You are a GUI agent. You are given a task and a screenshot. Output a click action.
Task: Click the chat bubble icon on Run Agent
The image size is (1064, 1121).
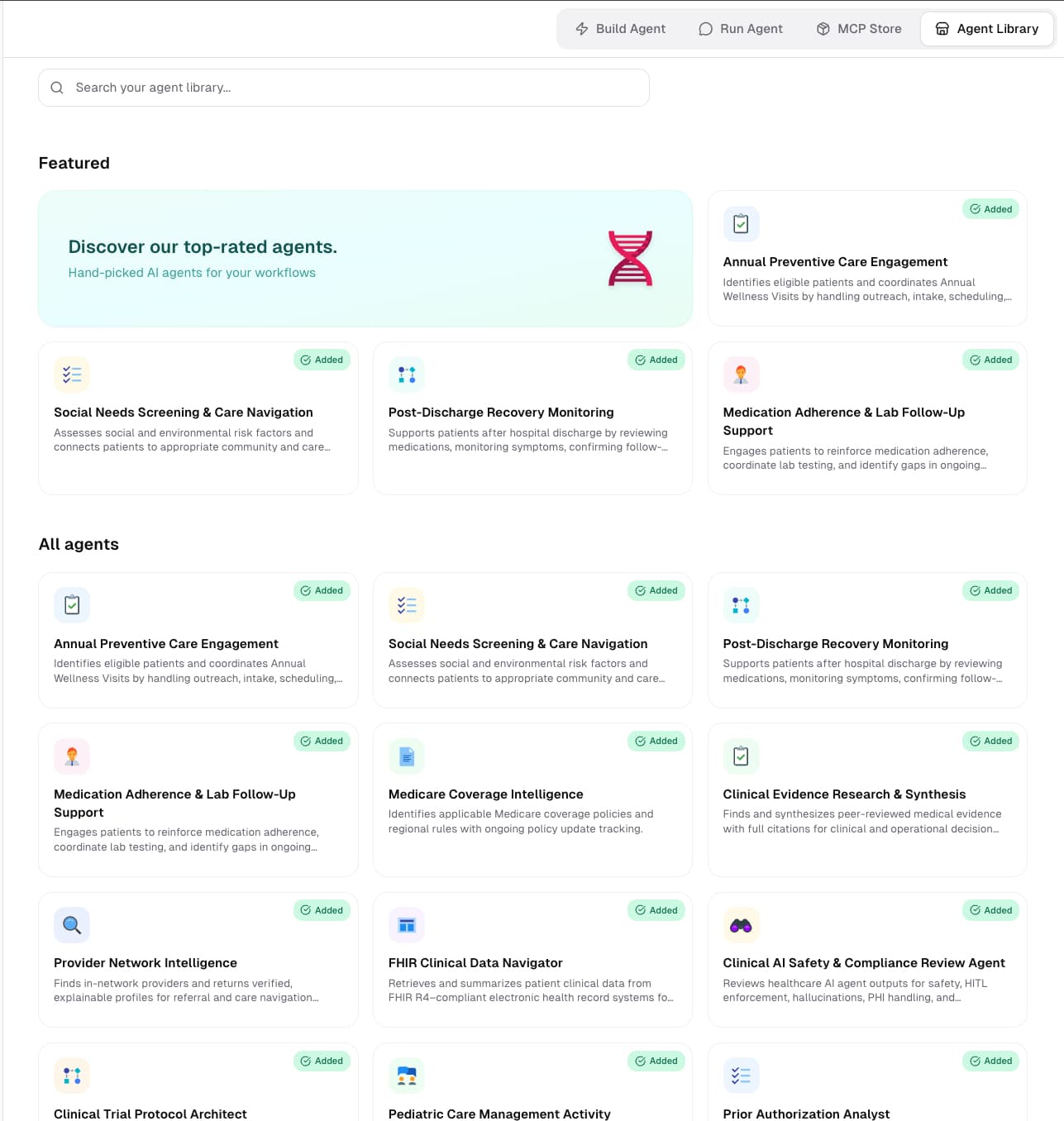tap(705, 29)
